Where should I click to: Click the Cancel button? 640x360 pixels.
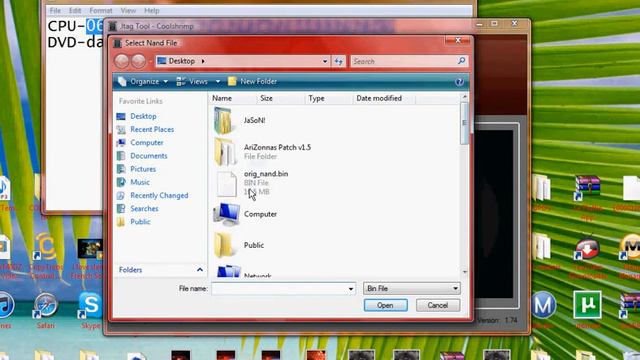438,305
